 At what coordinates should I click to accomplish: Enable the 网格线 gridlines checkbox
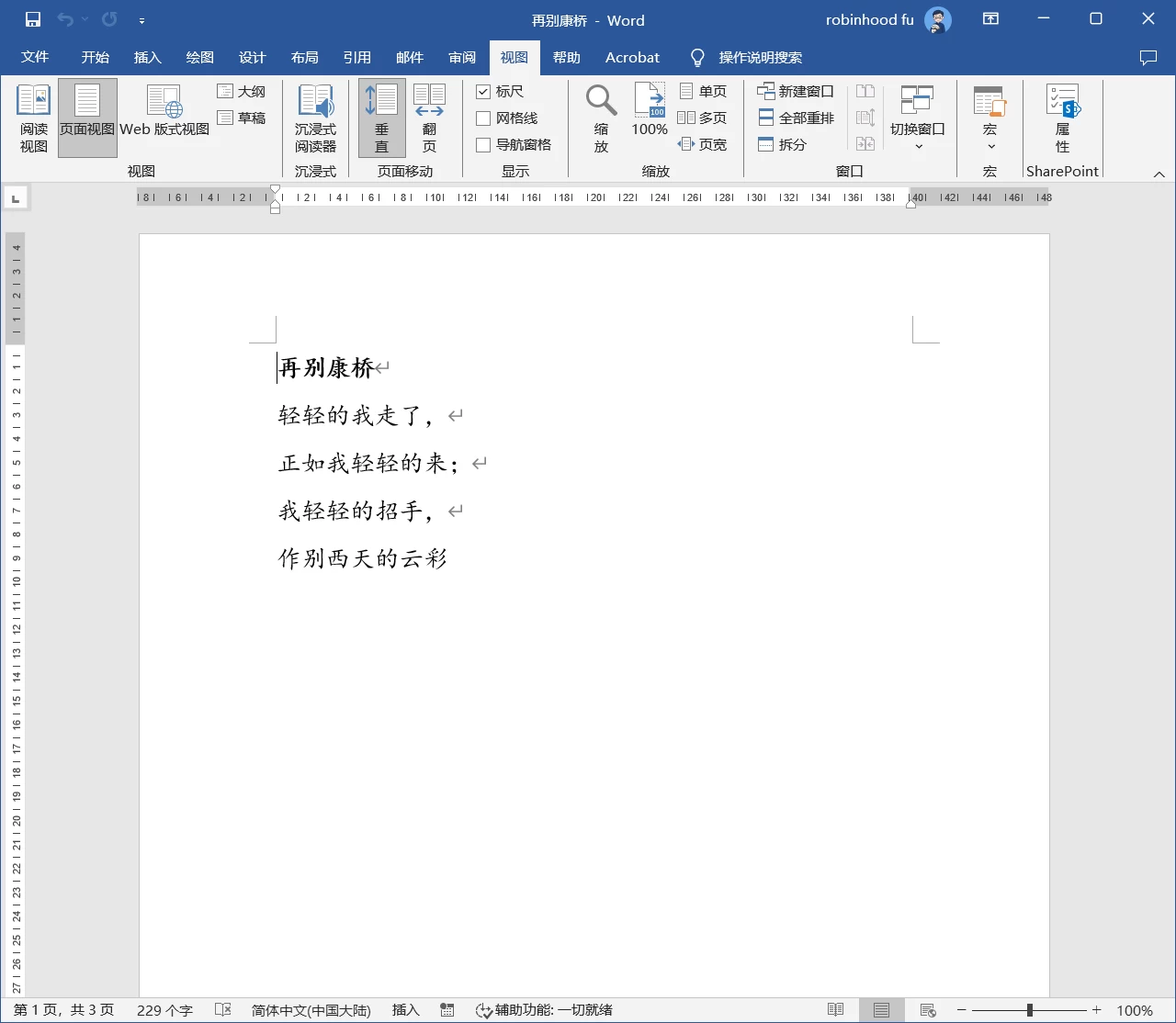(483, 118)
